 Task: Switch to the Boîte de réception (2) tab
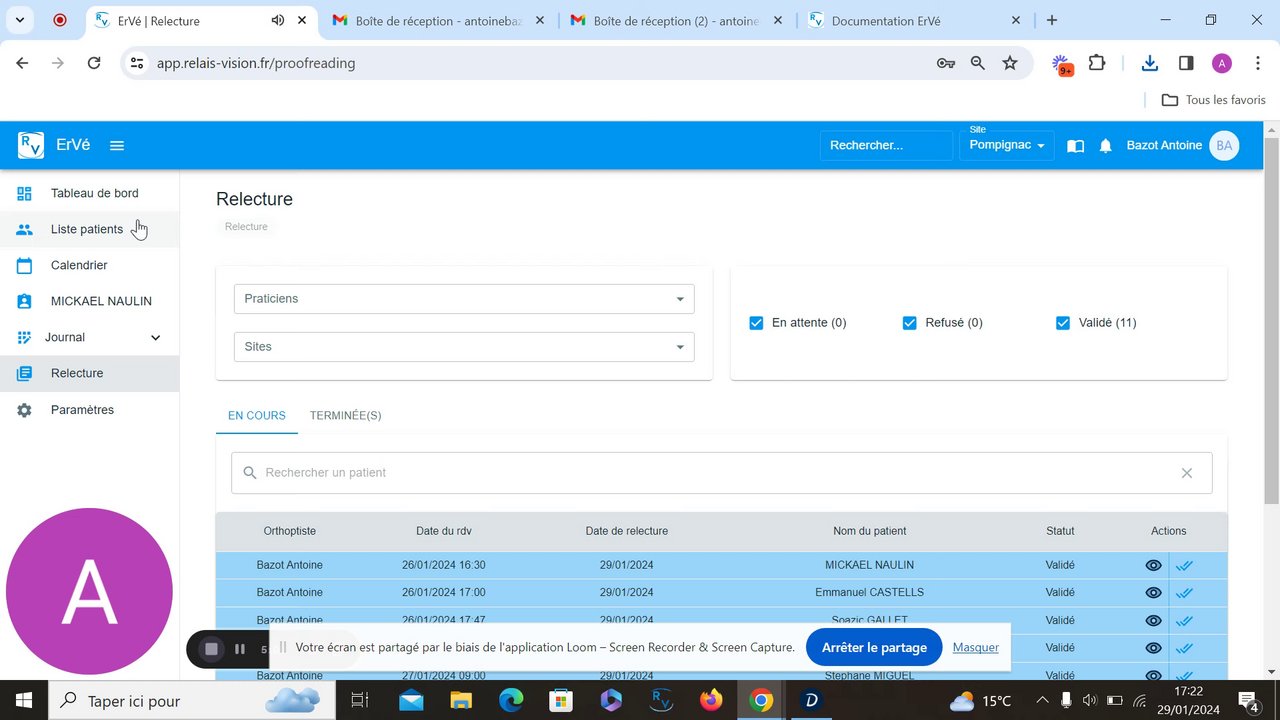(x=678, y=20)
